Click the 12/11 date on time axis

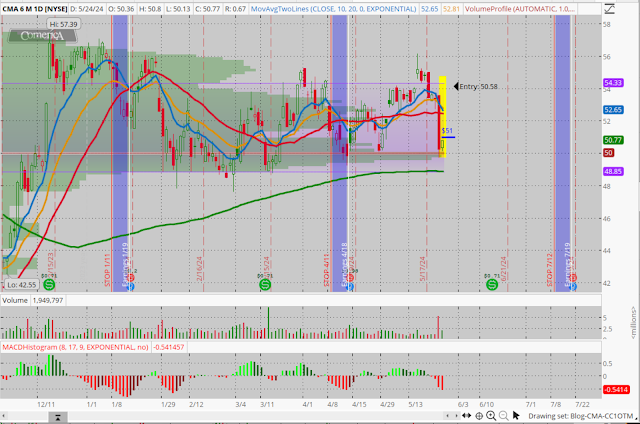tap(46, 404)
